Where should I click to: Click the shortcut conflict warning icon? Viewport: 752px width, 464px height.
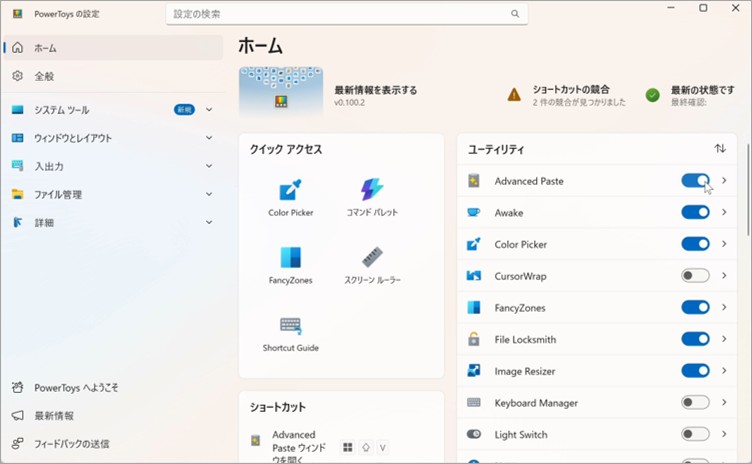pos(514,95)
